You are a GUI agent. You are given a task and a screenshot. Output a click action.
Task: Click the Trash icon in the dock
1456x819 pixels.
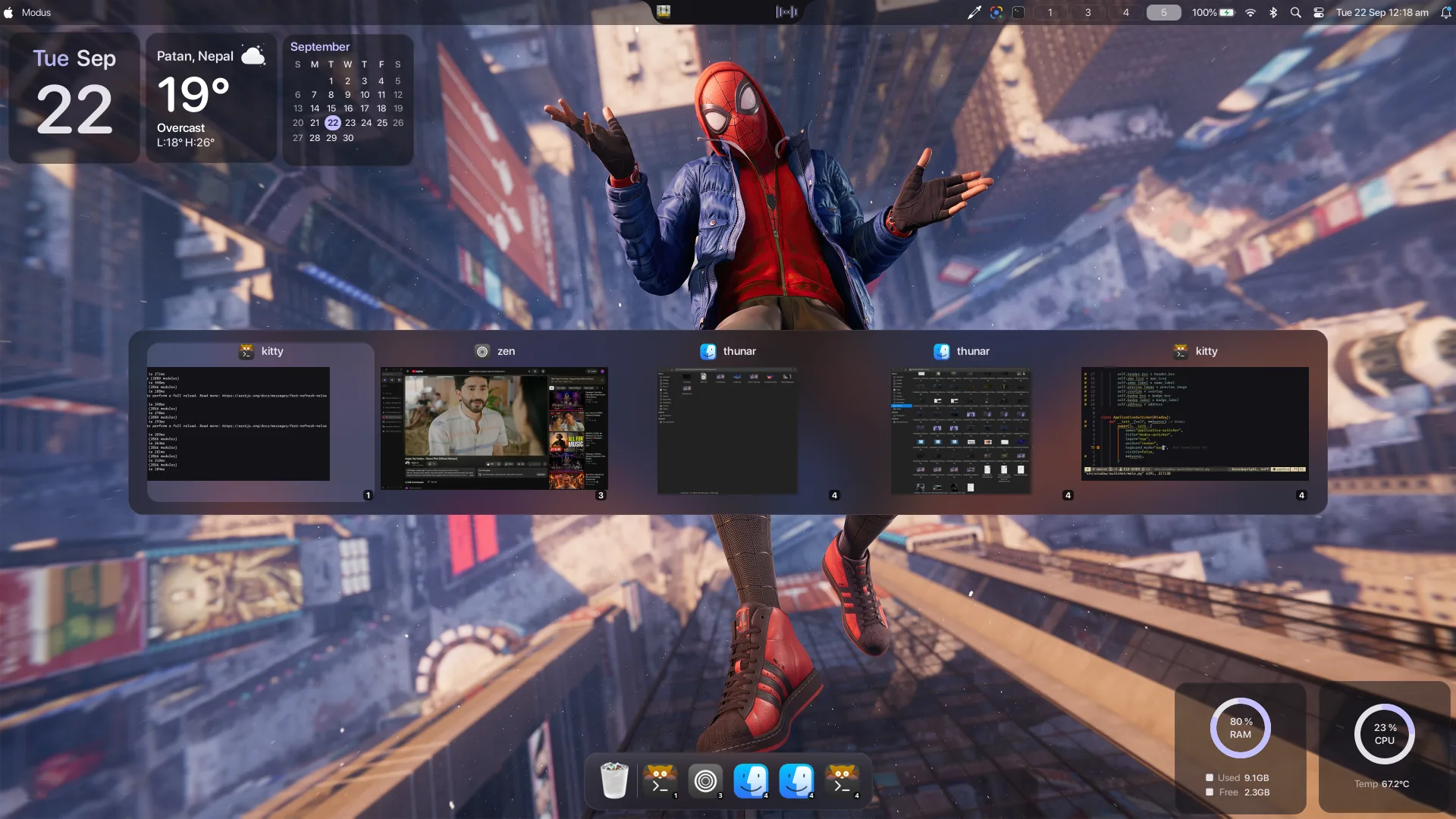pyautogui.click(x=614, y=781)
